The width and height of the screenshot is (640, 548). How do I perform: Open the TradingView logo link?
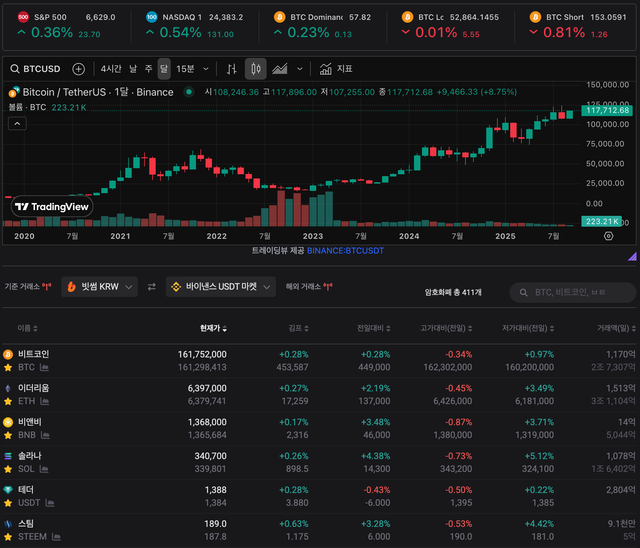pyautogui.click(x=52, y=207)
